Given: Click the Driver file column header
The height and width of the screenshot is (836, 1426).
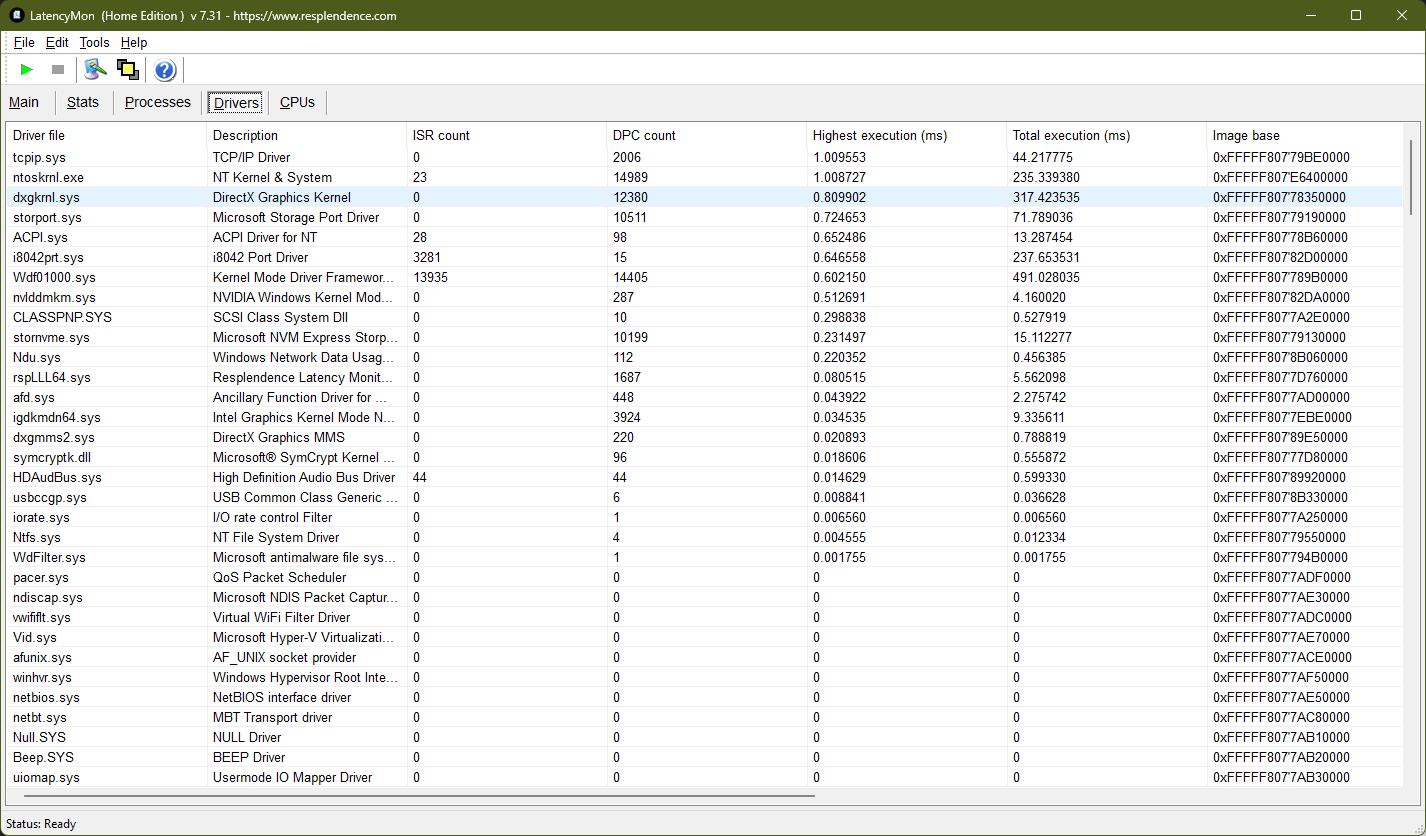Looking at the screenshot, I should (39, 135).
